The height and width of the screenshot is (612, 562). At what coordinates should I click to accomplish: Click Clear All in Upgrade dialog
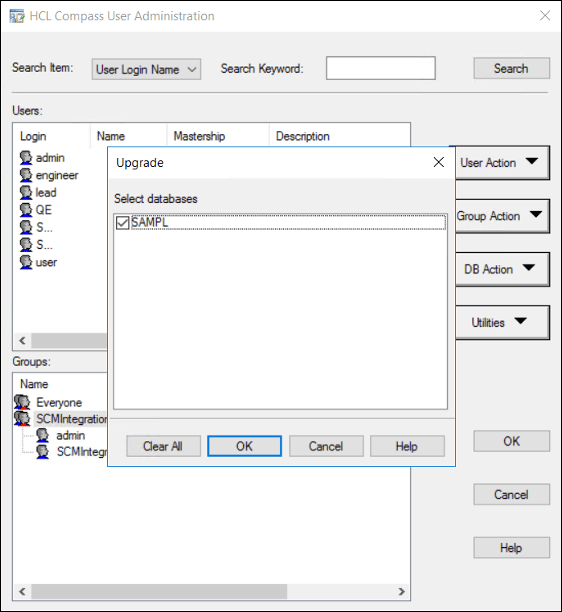[x=163, y=446]
